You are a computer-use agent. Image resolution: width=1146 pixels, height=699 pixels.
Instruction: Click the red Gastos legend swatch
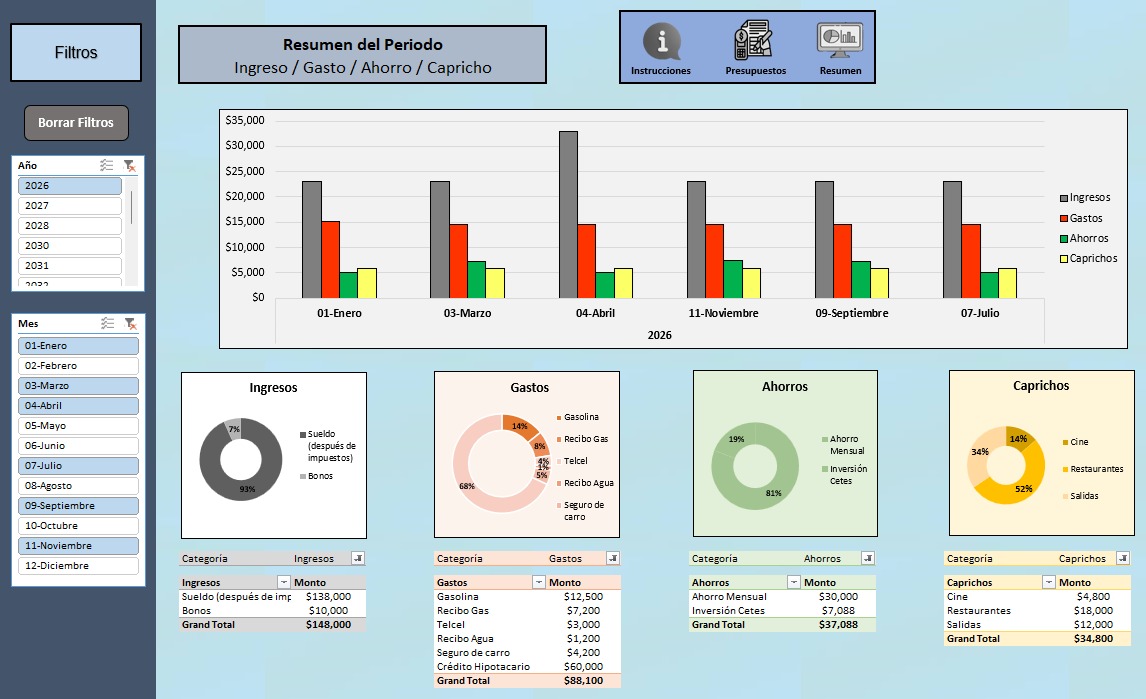click(1064, 218)
